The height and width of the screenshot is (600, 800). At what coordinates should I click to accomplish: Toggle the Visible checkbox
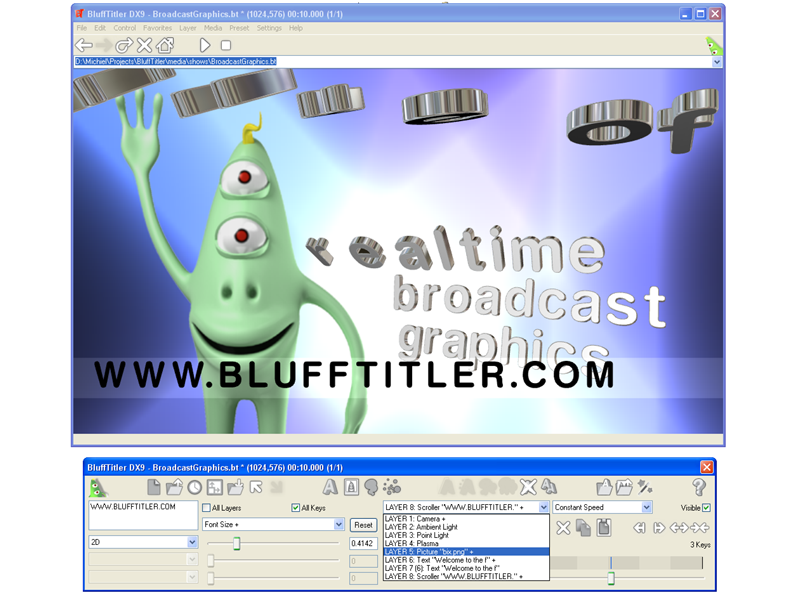coord(706,508)
